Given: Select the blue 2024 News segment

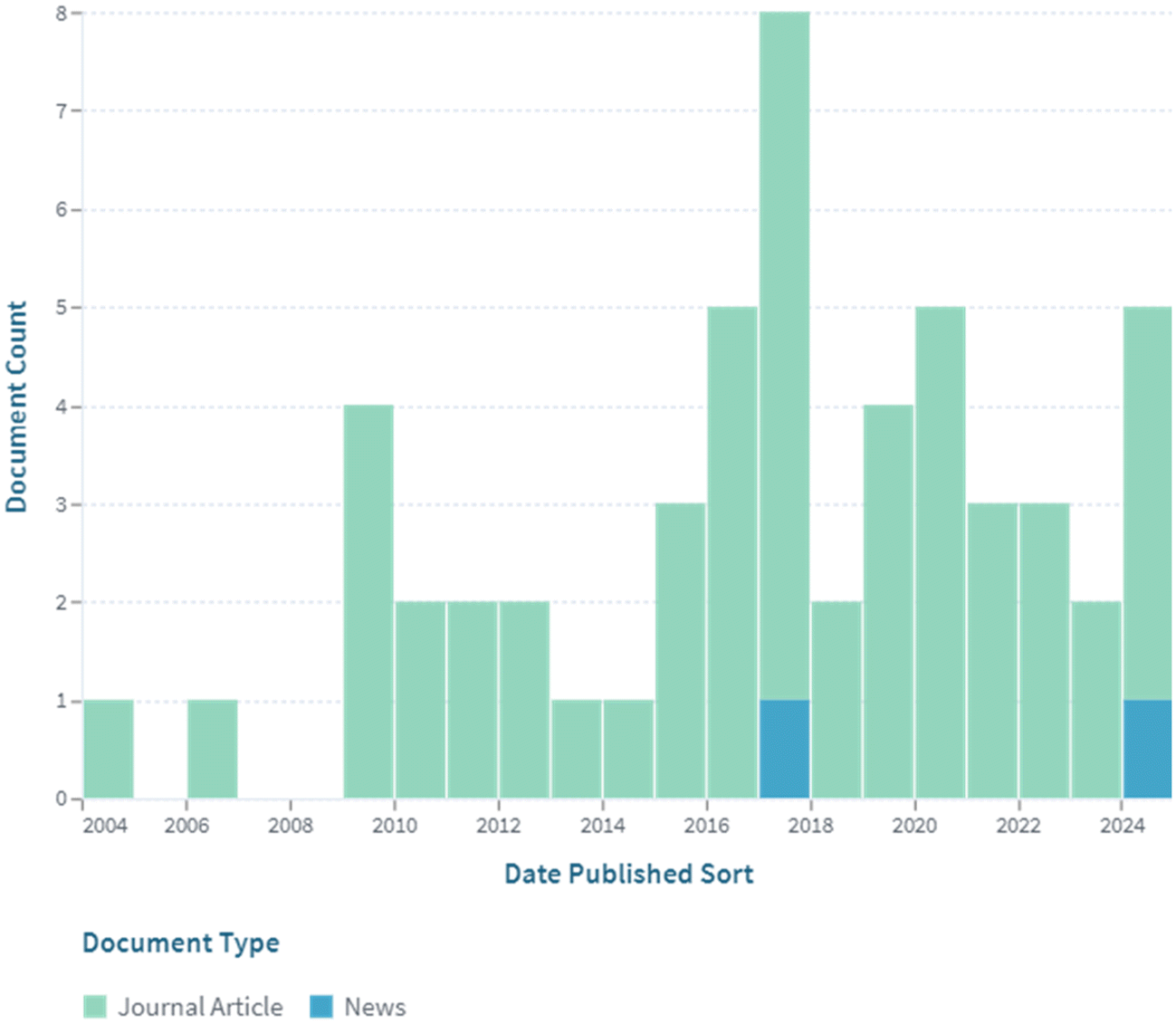Looking at the screenshot, I should coord(1148,749).
